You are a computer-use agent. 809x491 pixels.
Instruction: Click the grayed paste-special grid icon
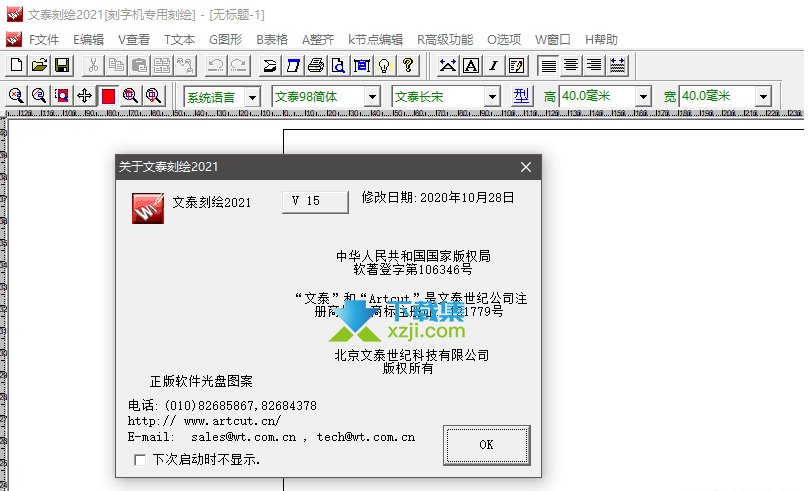[161, 66]
